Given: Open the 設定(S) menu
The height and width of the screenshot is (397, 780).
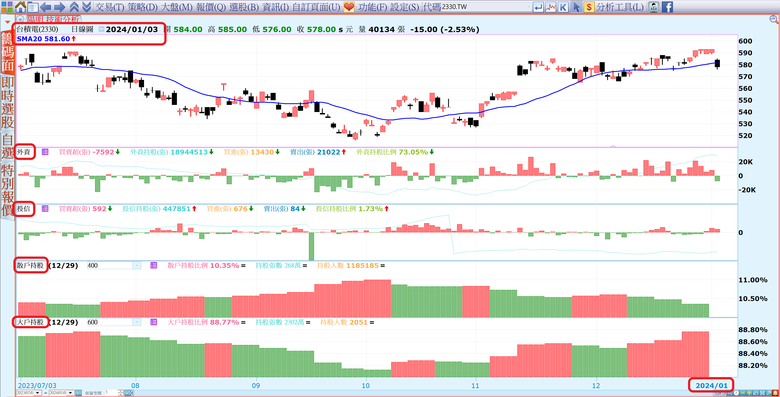Looking at the screenshot, I should [x=405, y=7].
